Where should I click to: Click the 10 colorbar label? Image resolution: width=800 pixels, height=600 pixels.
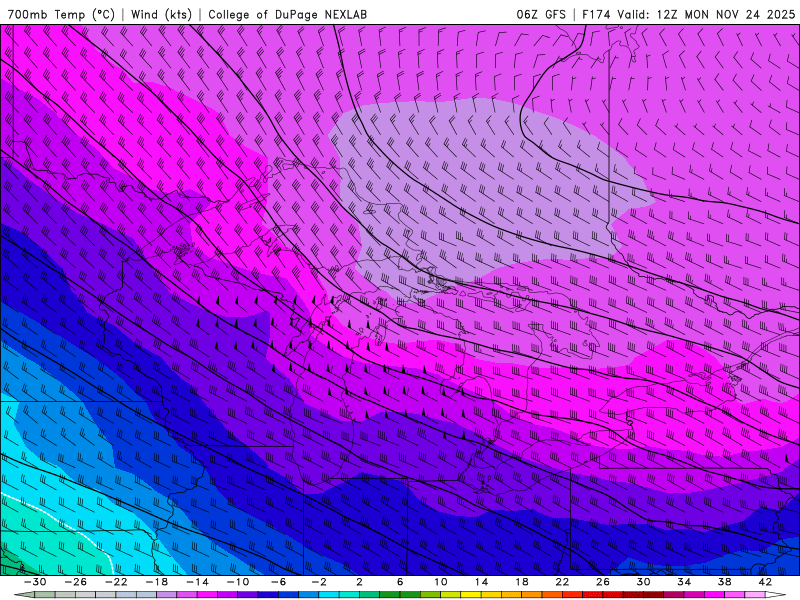(x=441, y=582)
